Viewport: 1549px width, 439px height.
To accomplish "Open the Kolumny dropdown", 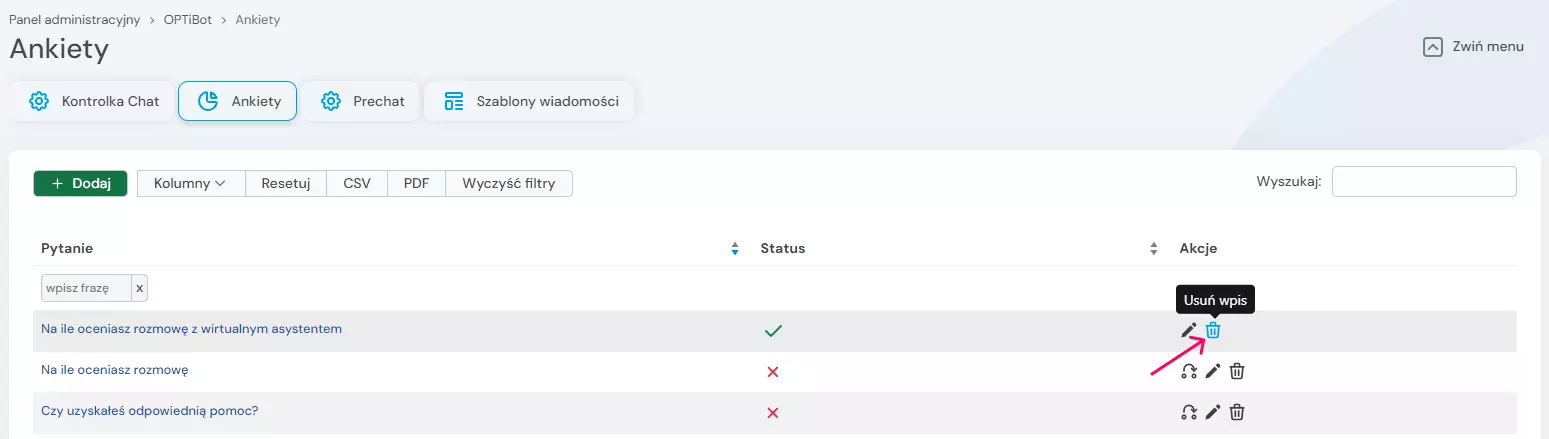I will (x=190, y=184).
